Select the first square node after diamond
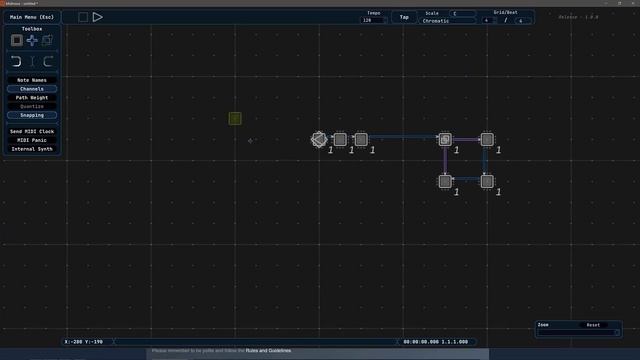640x360 pixels. tap(340, 140)
